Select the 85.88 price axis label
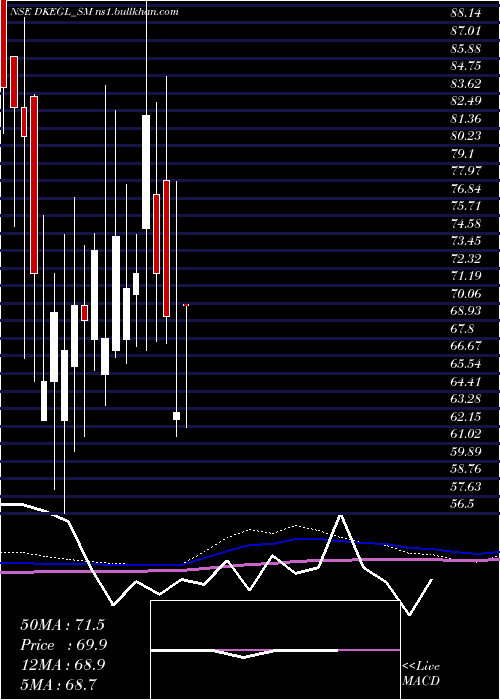The image size is (500, 700). point(466,48)
